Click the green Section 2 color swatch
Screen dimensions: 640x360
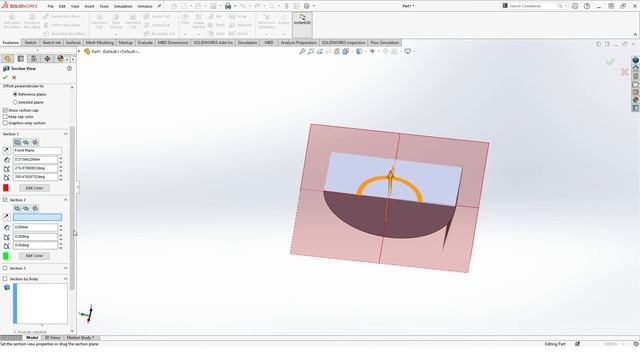pos(6,256)
